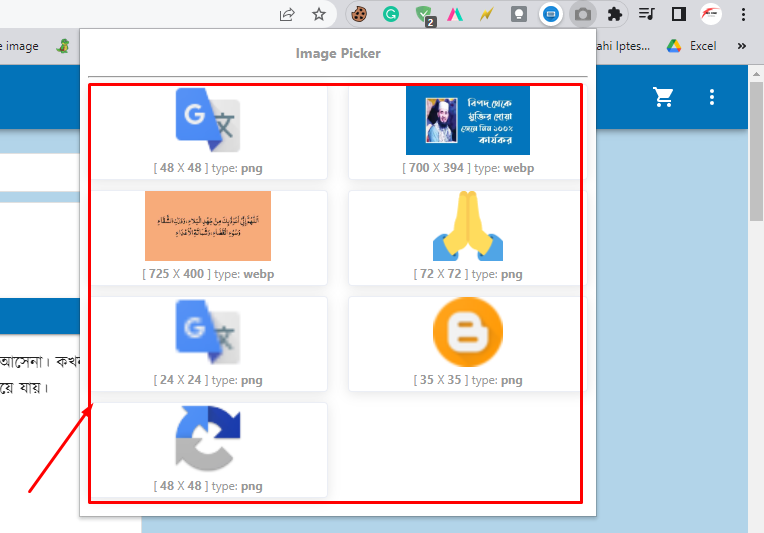Open the cookie extension icon

click(359, 14)
